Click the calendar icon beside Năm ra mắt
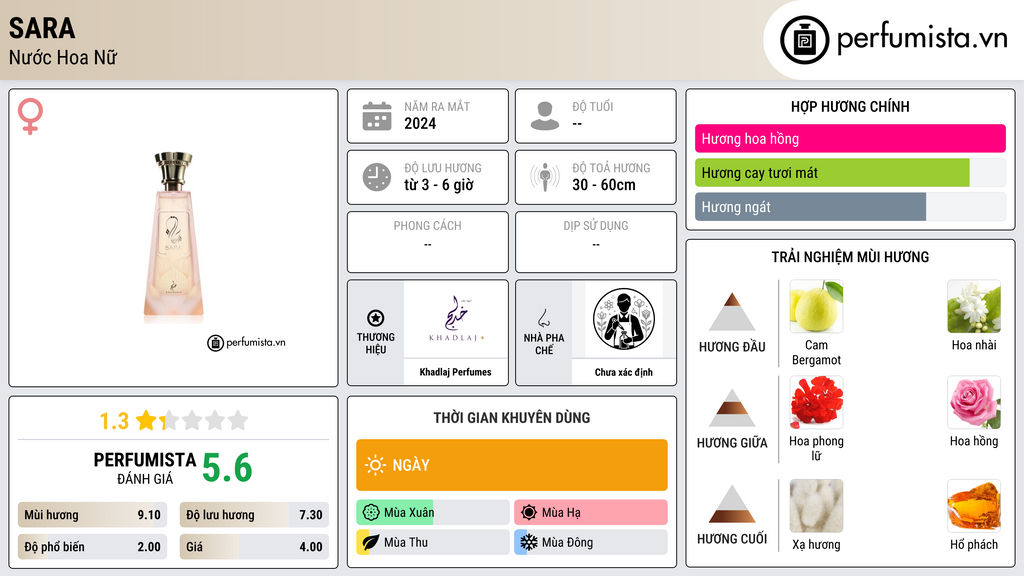The height and width of the screenshot is (576, 1024). pyautogui.click(x=377, y=116)
